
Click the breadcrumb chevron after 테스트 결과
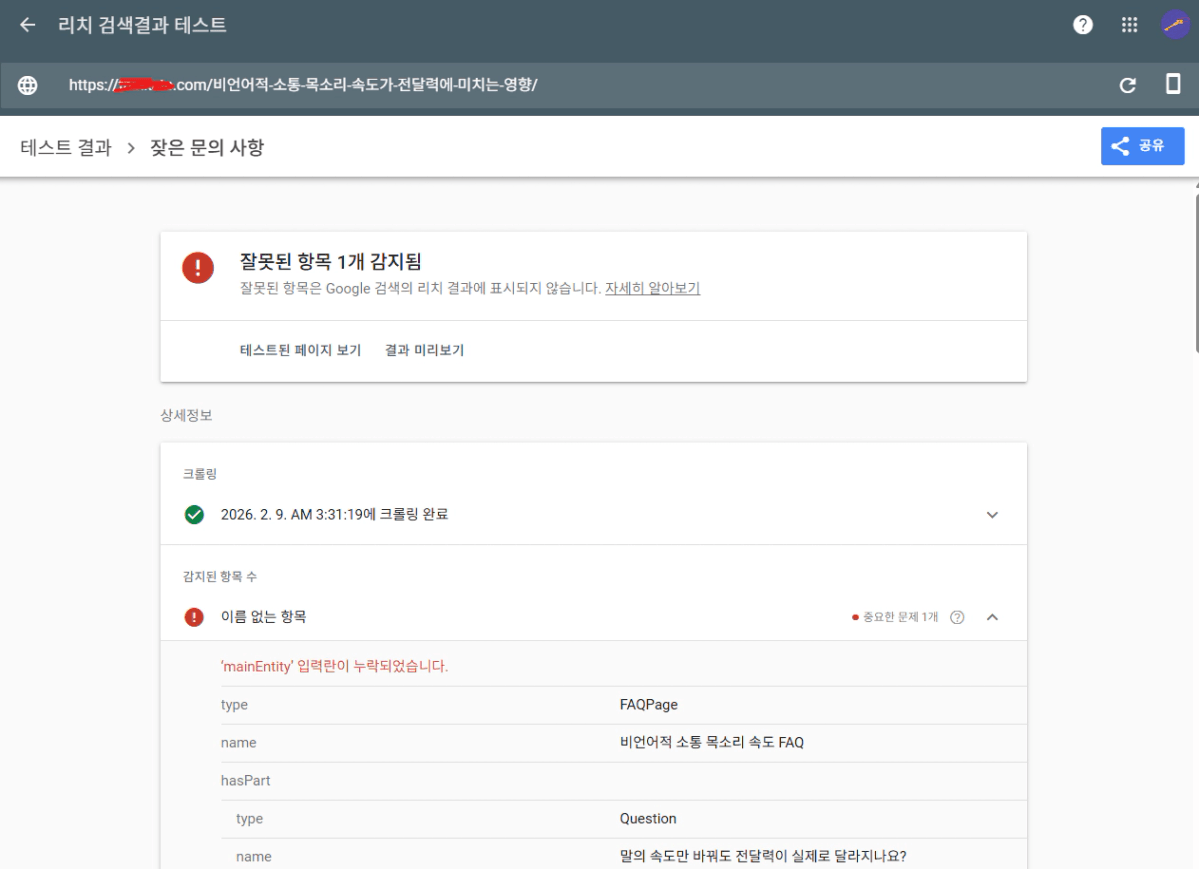(130, 148)
